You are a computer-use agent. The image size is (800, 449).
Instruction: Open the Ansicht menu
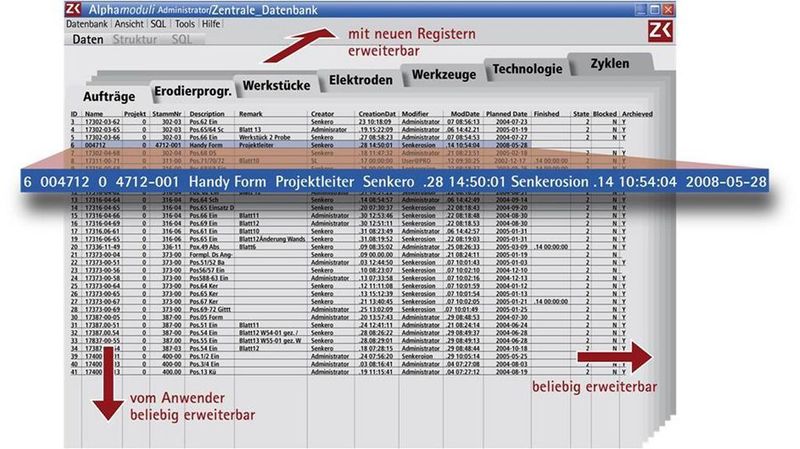point(129,24)
